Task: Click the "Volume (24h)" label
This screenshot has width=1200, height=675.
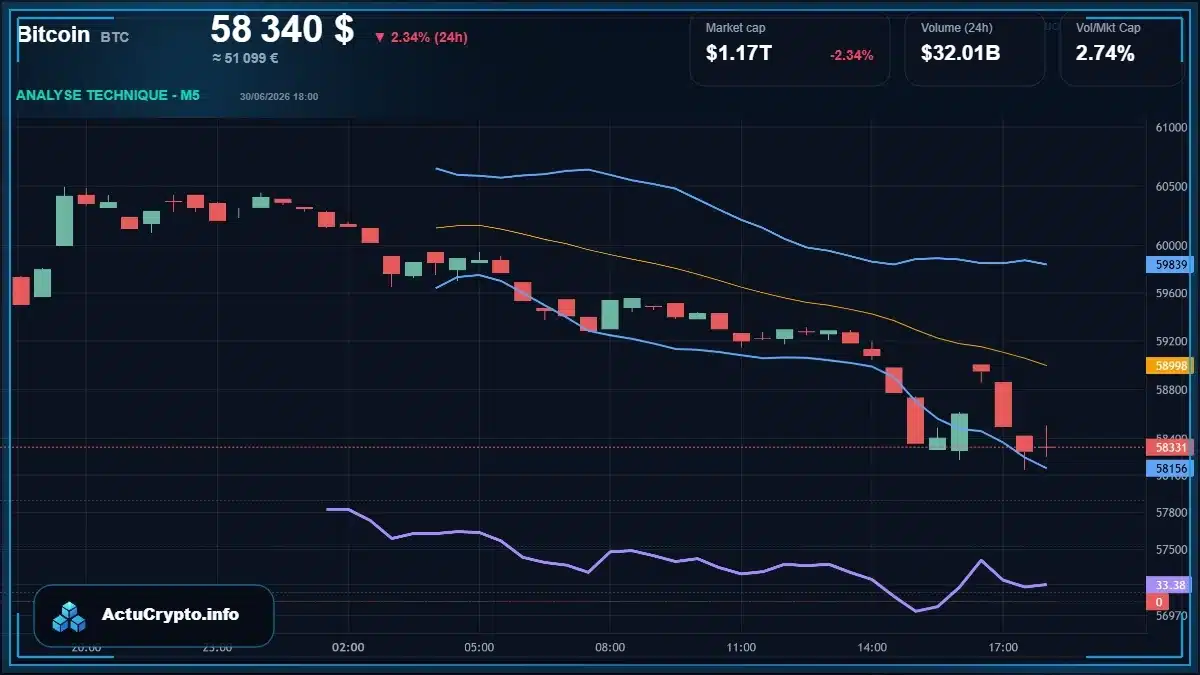Action: [x=955, y=28]
